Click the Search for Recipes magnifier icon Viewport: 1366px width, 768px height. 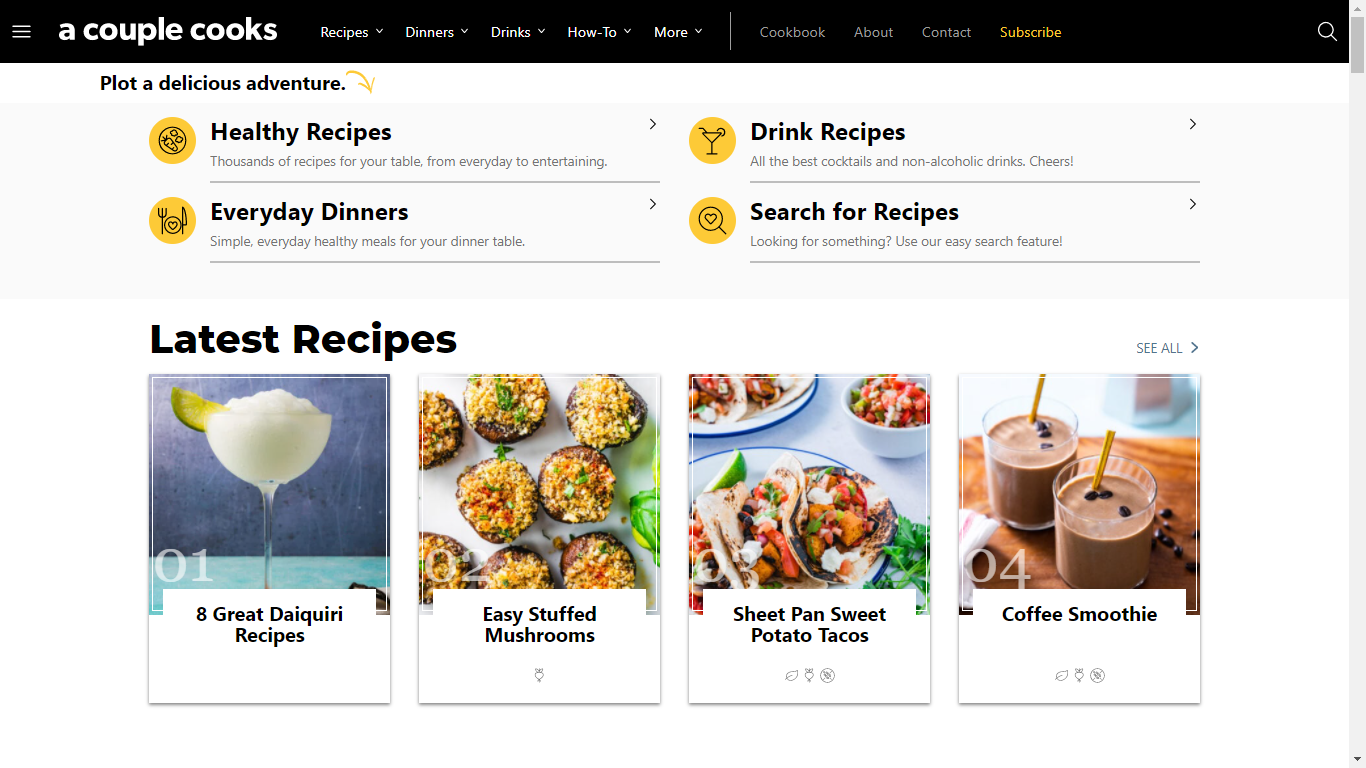tap(712, 220)
